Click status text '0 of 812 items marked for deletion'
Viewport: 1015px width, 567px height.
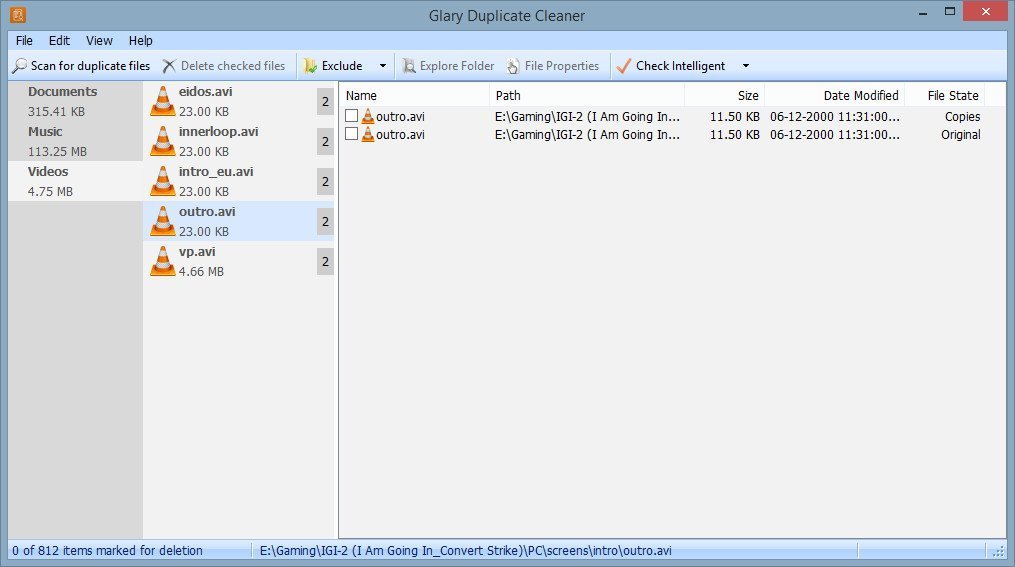107,551
